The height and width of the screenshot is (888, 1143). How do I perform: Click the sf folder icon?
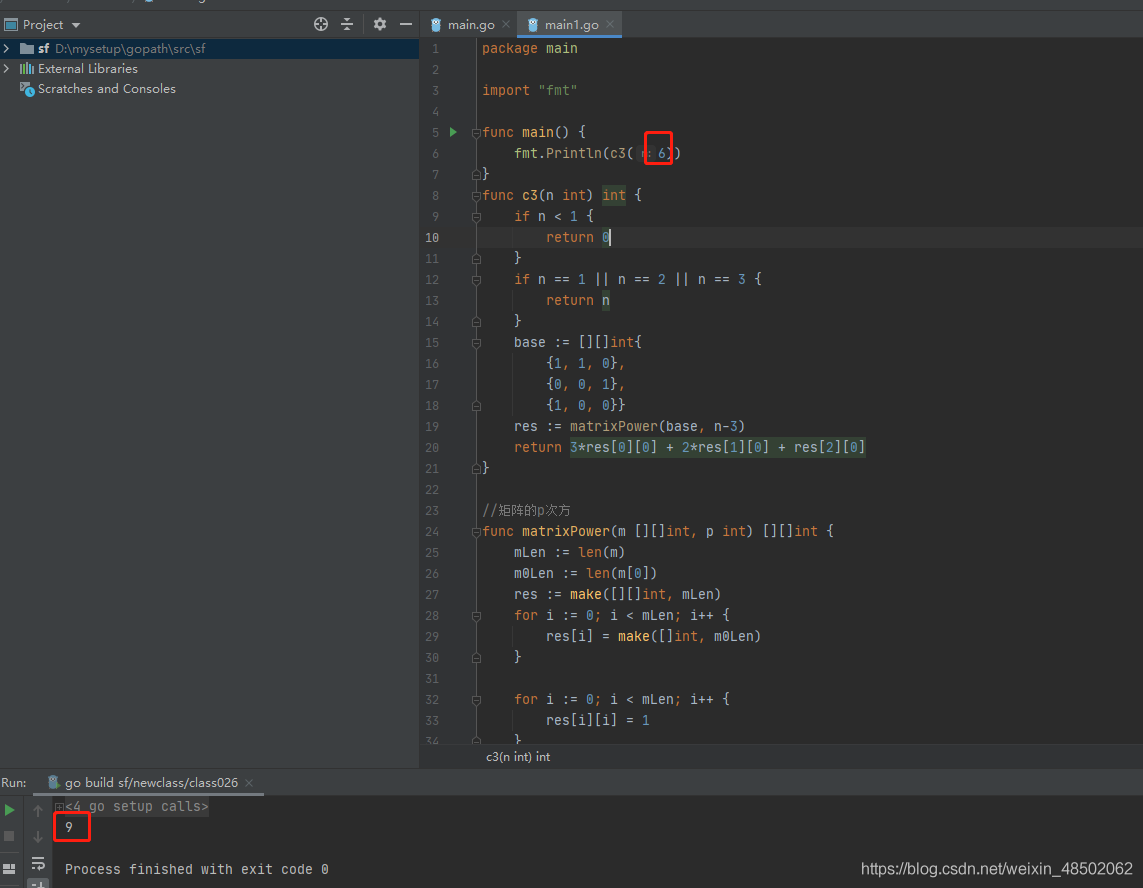click(27, 48)
